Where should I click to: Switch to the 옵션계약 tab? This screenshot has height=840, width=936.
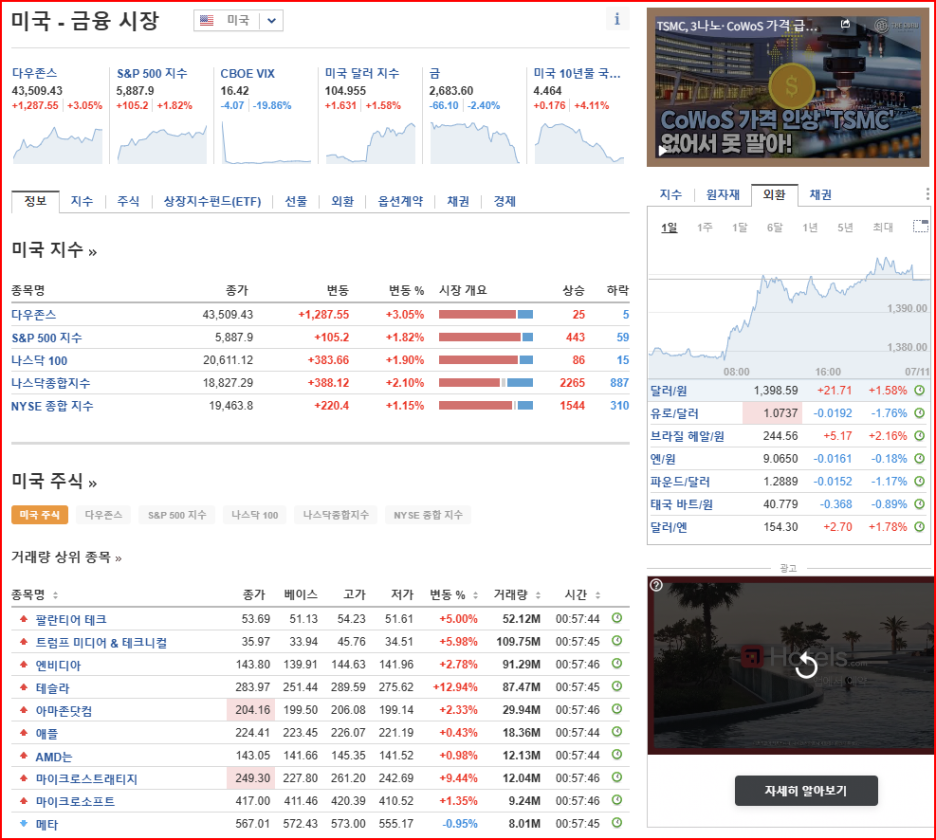pyautogui.click(x=401, y=201)
